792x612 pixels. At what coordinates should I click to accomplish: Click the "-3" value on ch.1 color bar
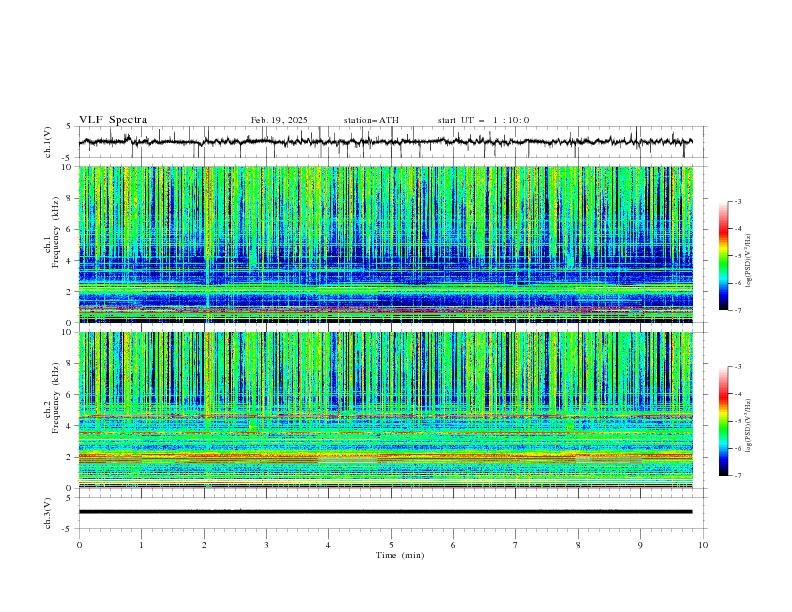pyautogui.click(x=737, y=201)
